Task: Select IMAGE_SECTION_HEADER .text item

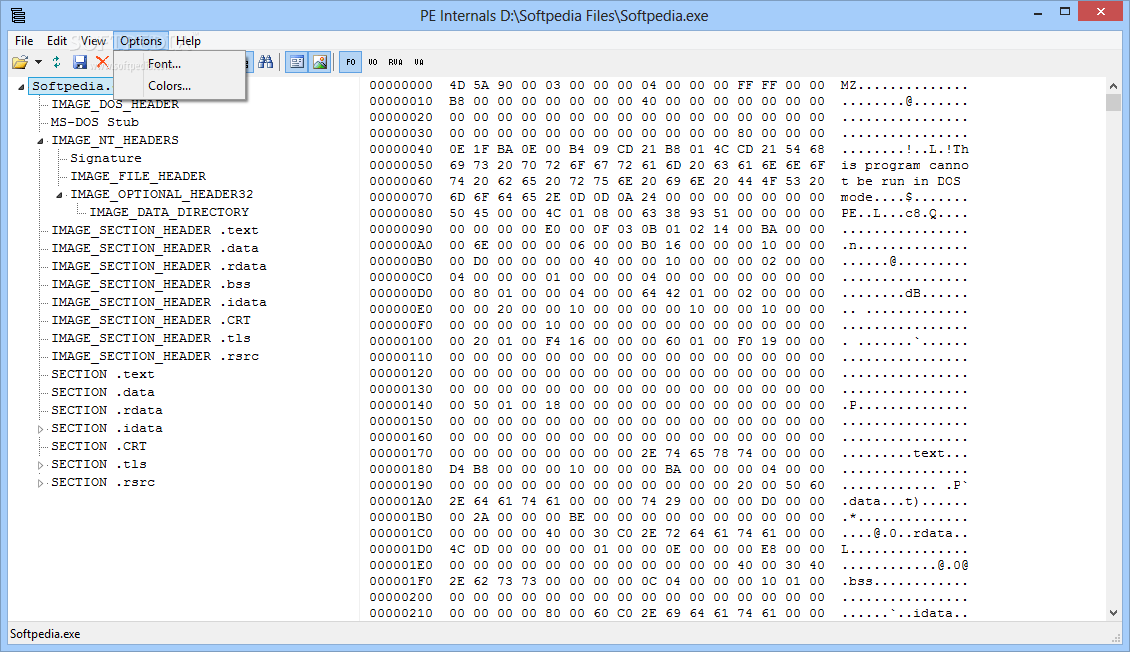Action: coord(154,230)
